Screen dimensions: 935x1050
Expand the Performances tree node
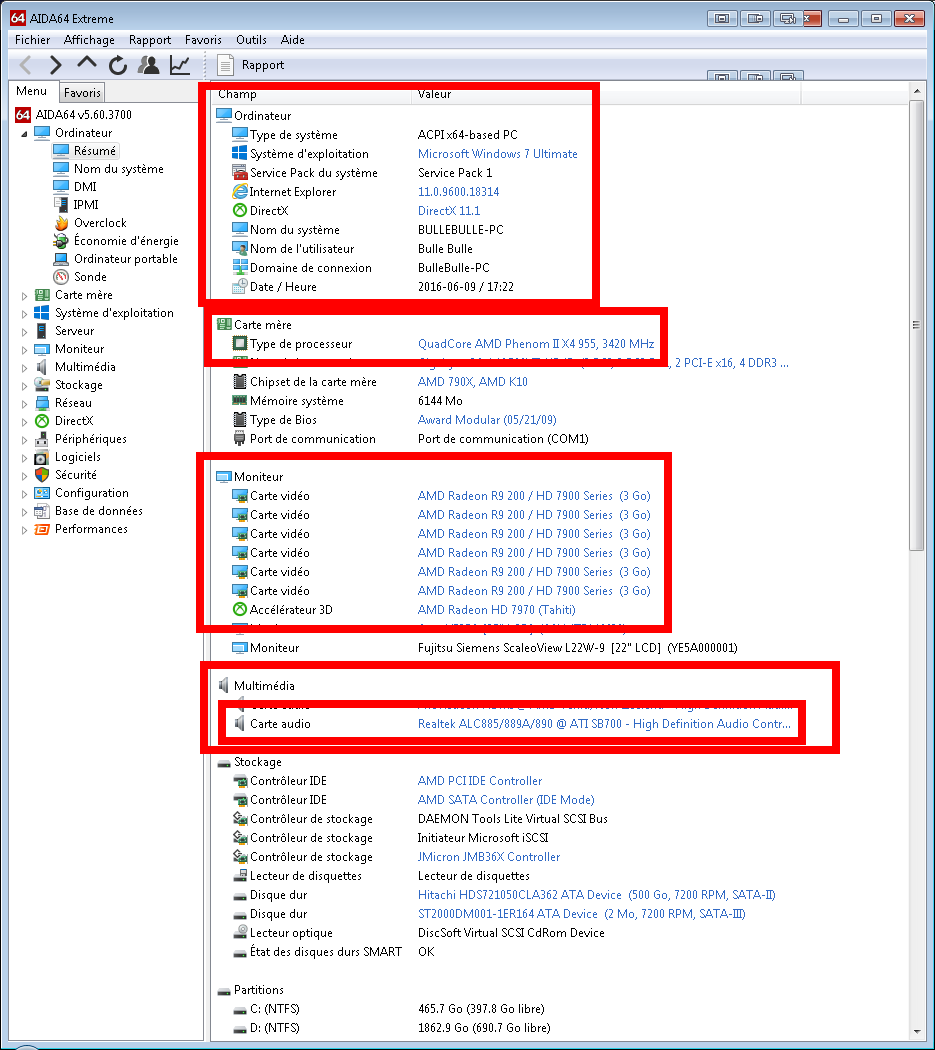[25, 529]
